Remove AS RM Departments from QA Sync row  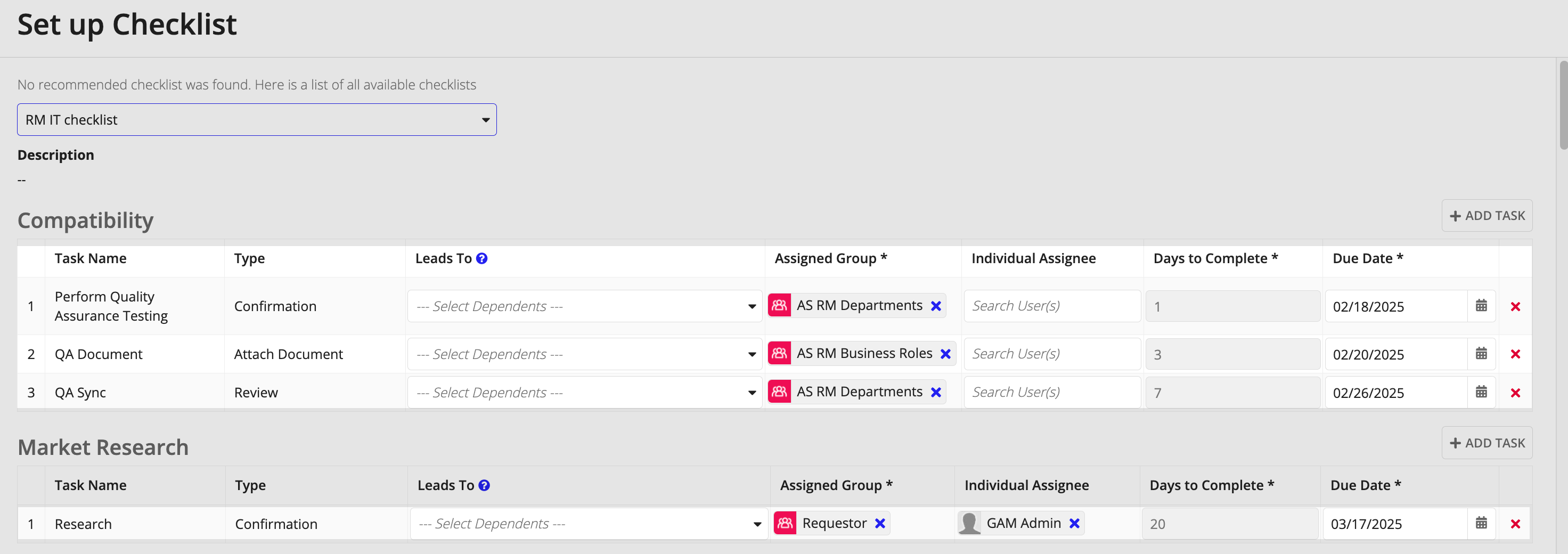936,393
